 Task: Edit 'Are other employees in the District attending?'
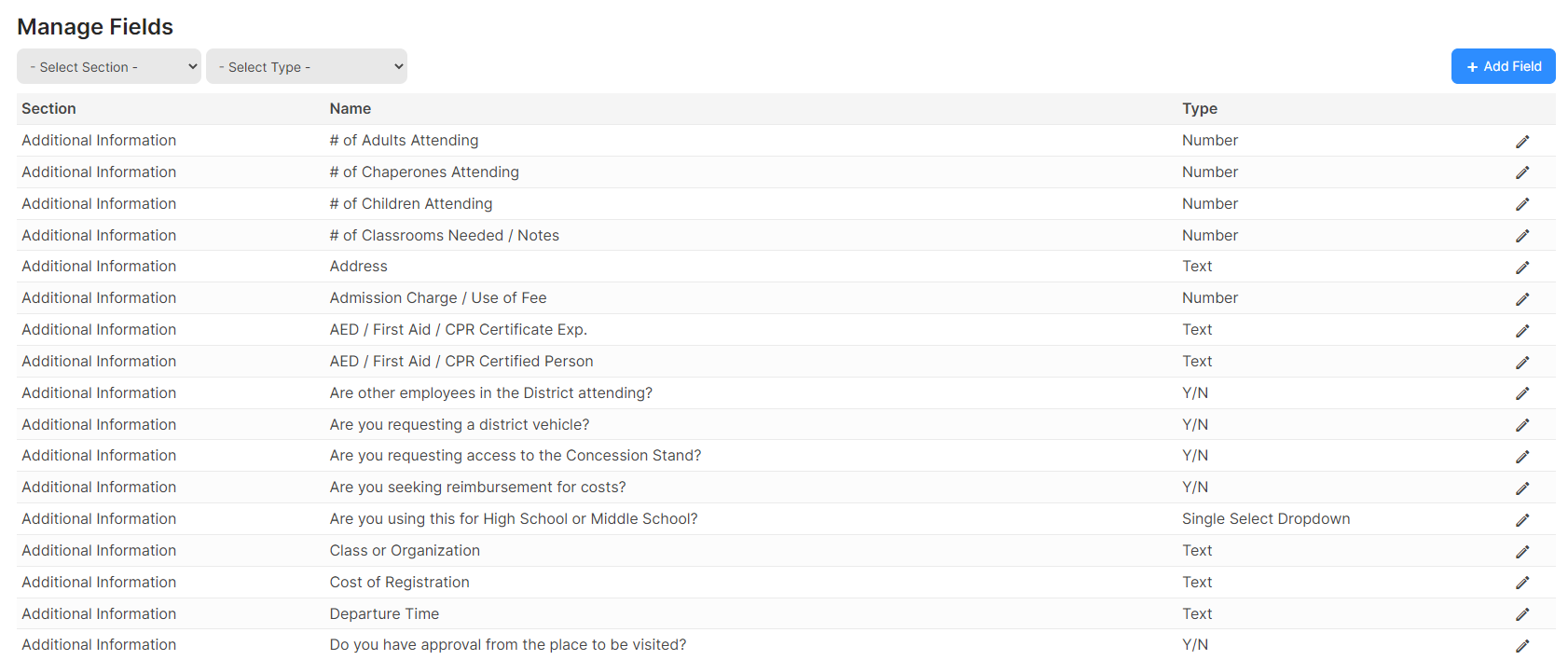tap(1522, 393)
